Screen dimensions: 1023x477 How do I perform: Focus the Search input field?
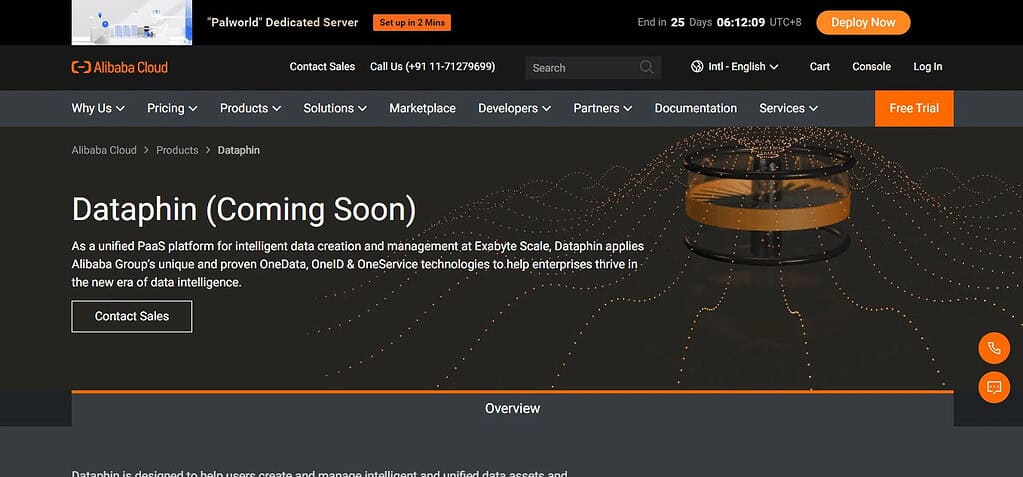(x=593, y=68)
